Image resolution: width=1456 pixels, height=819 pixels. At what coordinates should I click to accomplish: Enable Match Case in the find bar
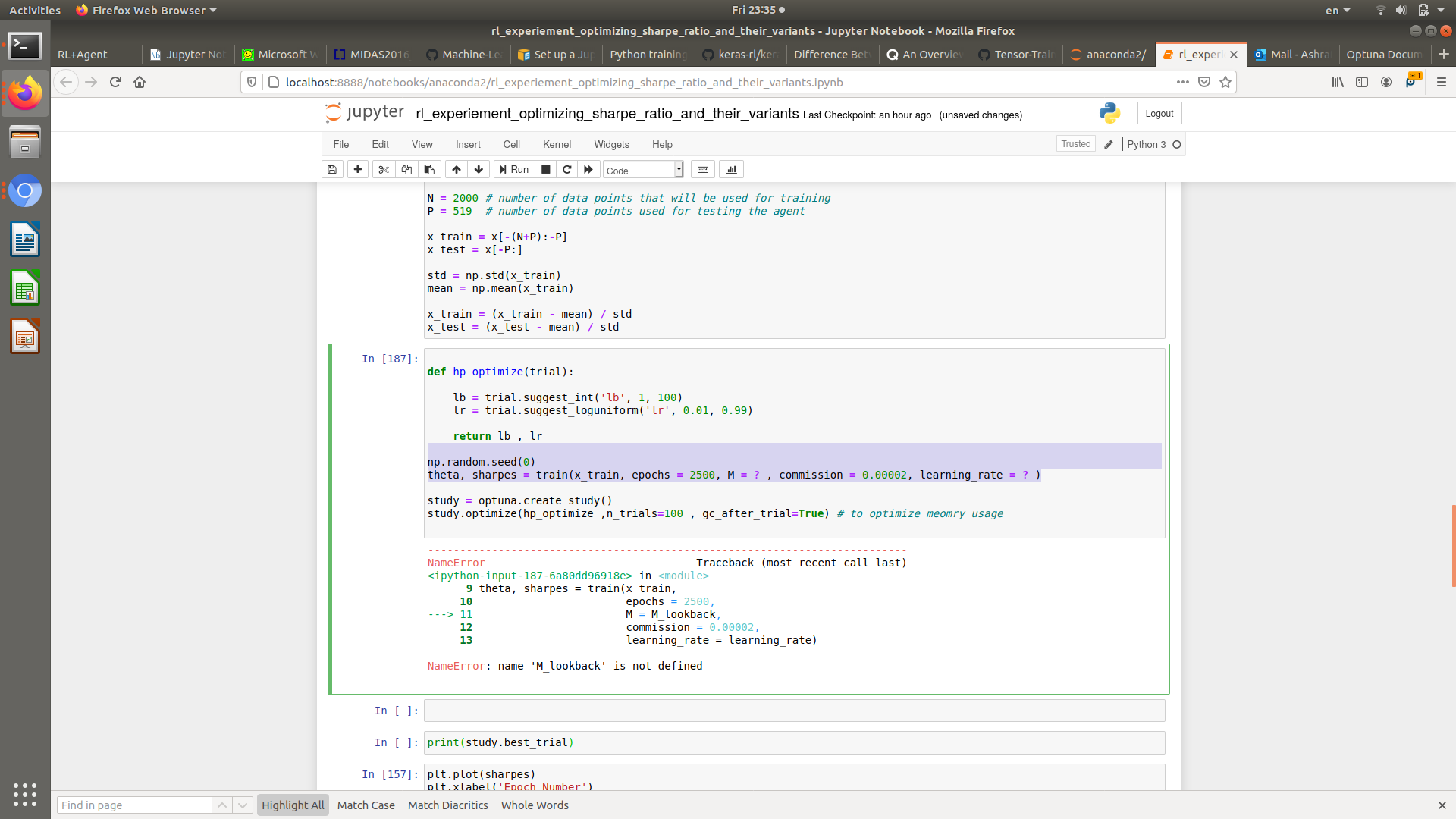[x=366, y=805]
